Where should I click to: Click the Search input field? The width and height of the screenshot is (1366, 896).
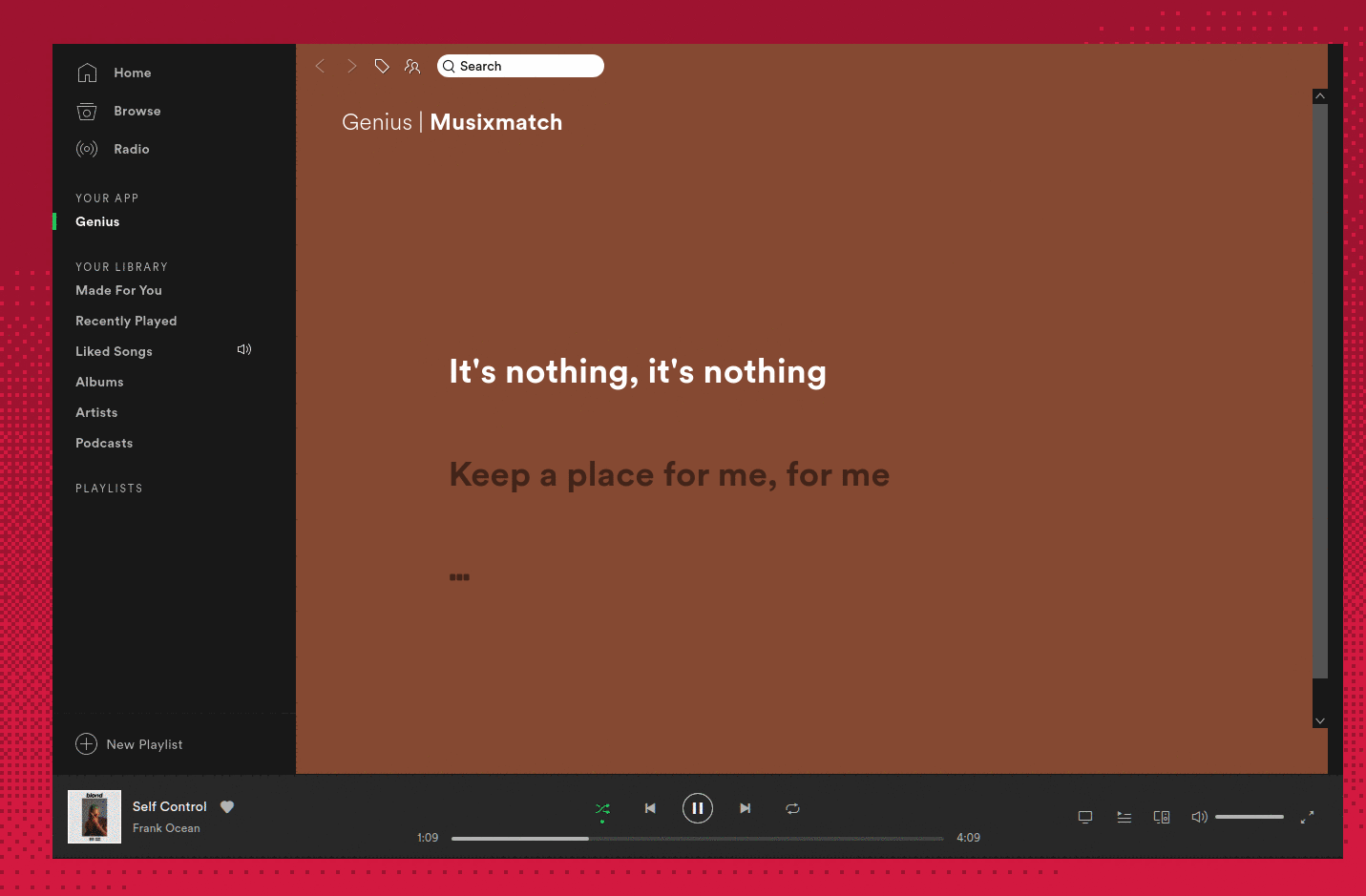[520, 66]
